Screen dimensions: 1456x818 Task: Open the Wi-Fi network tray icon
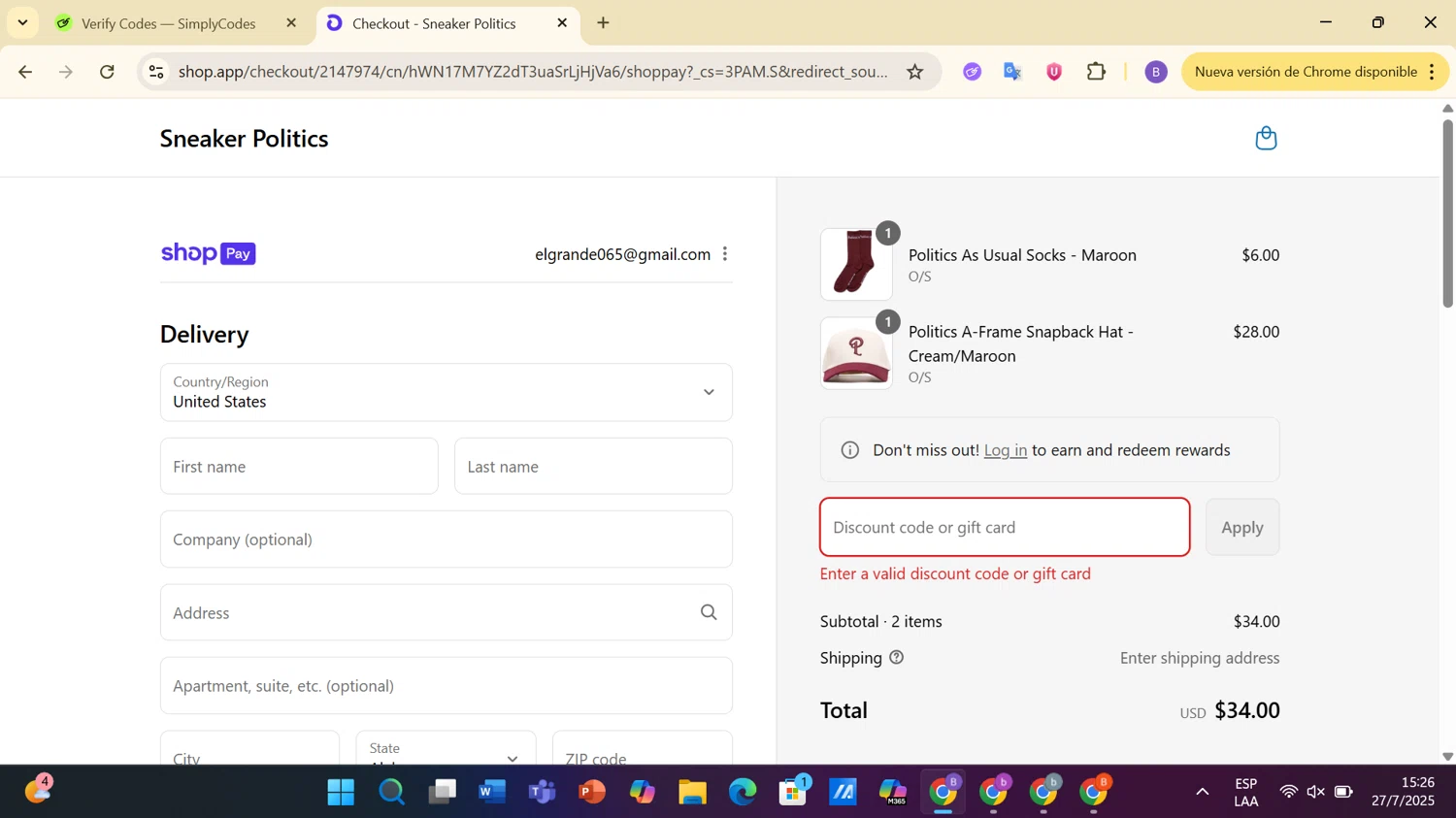coord(1288,793)
